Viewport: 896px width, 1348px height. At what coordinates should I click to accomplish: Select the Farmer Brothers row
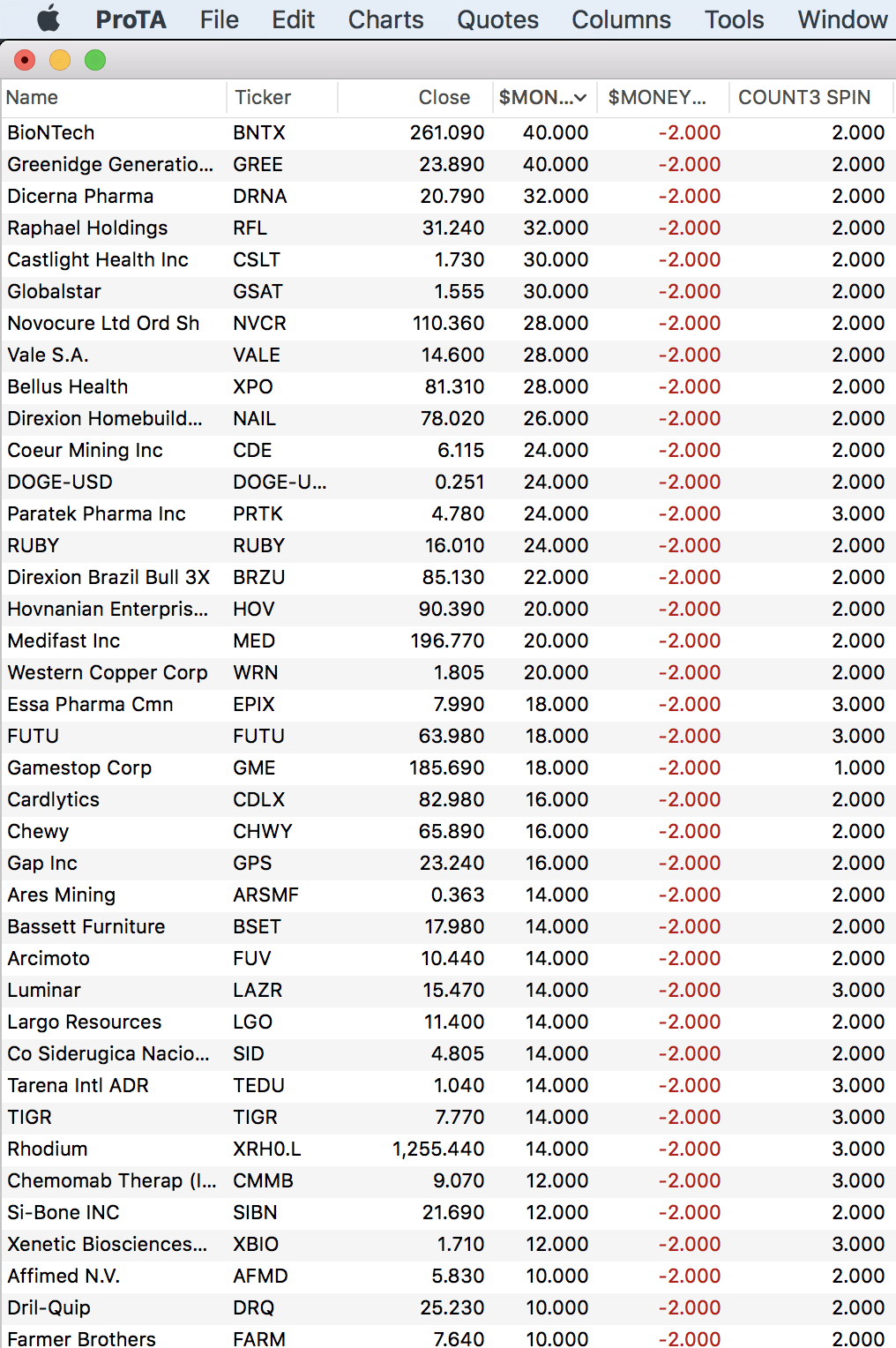[x=448, y=1336]
